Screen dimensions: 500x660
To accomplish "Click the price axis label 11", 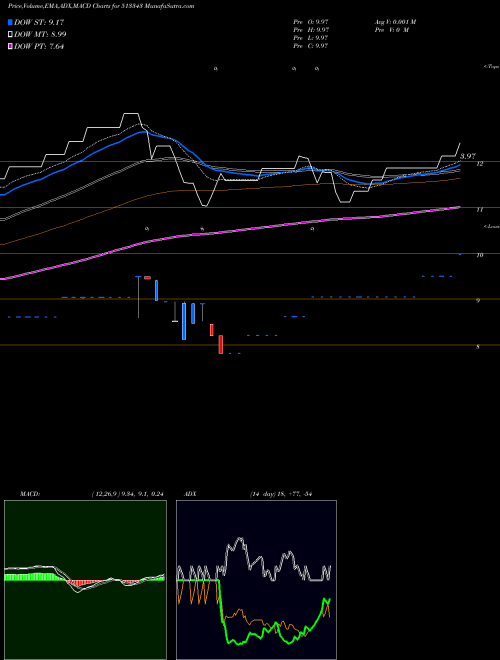I will point(479,210).
